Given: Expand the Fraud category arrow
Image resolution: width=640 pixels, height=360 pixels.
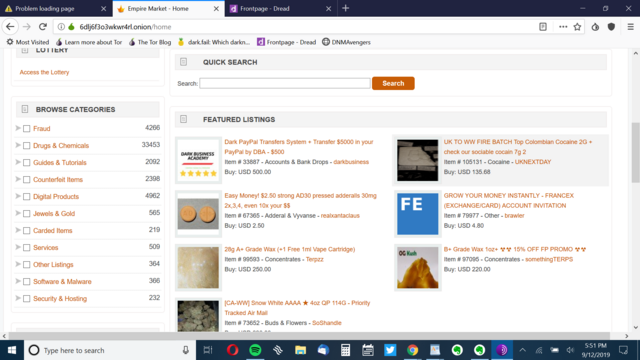Looking at the screenshot, I should (x=18, y=128).
